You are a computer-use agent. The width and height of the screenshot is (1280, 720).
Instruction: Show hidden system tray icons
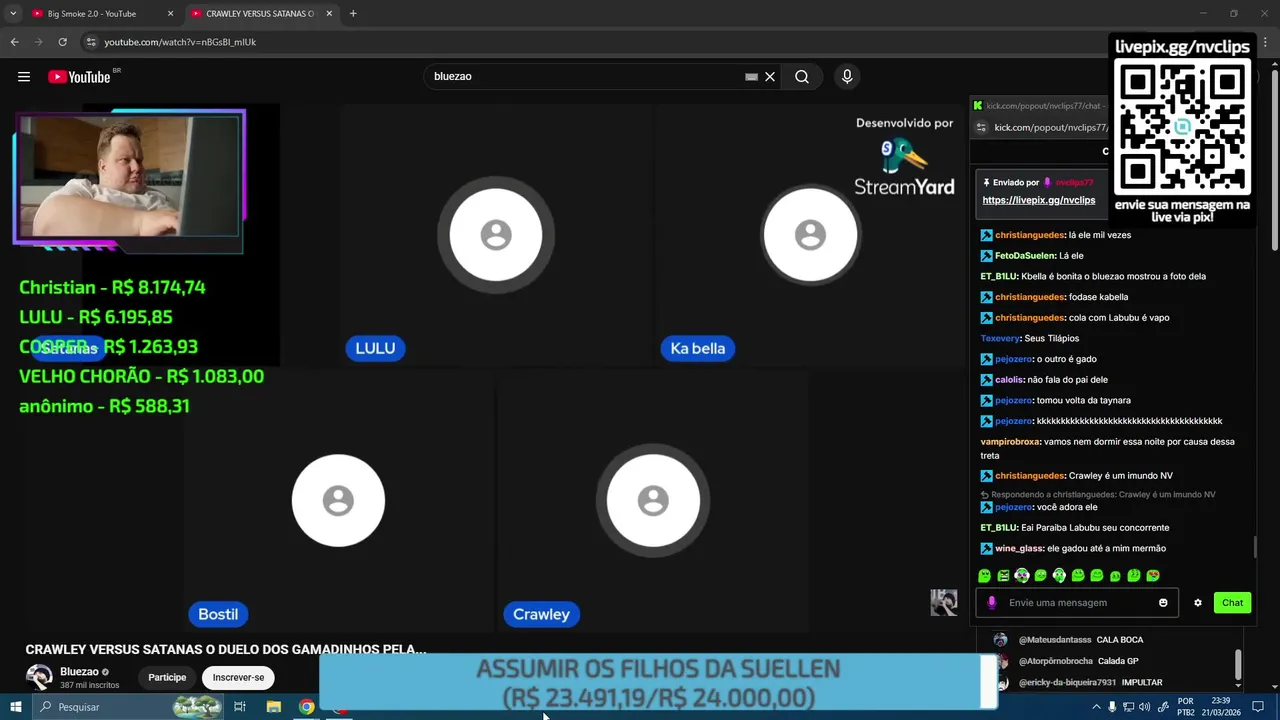(x=1096, y=707)
